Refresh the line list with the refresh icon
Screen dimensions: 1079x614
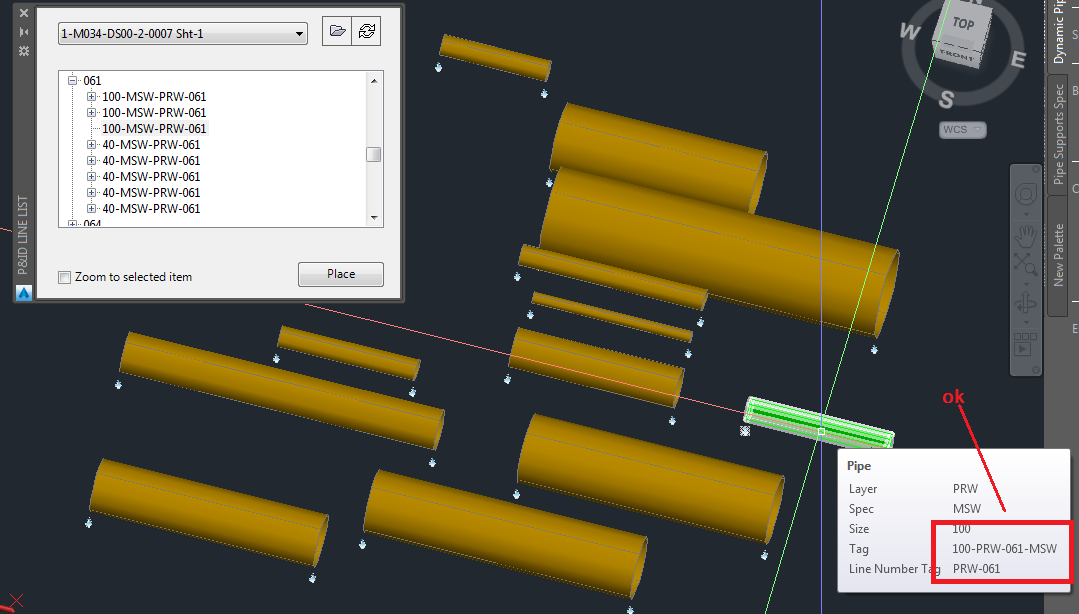coord(367,31)
